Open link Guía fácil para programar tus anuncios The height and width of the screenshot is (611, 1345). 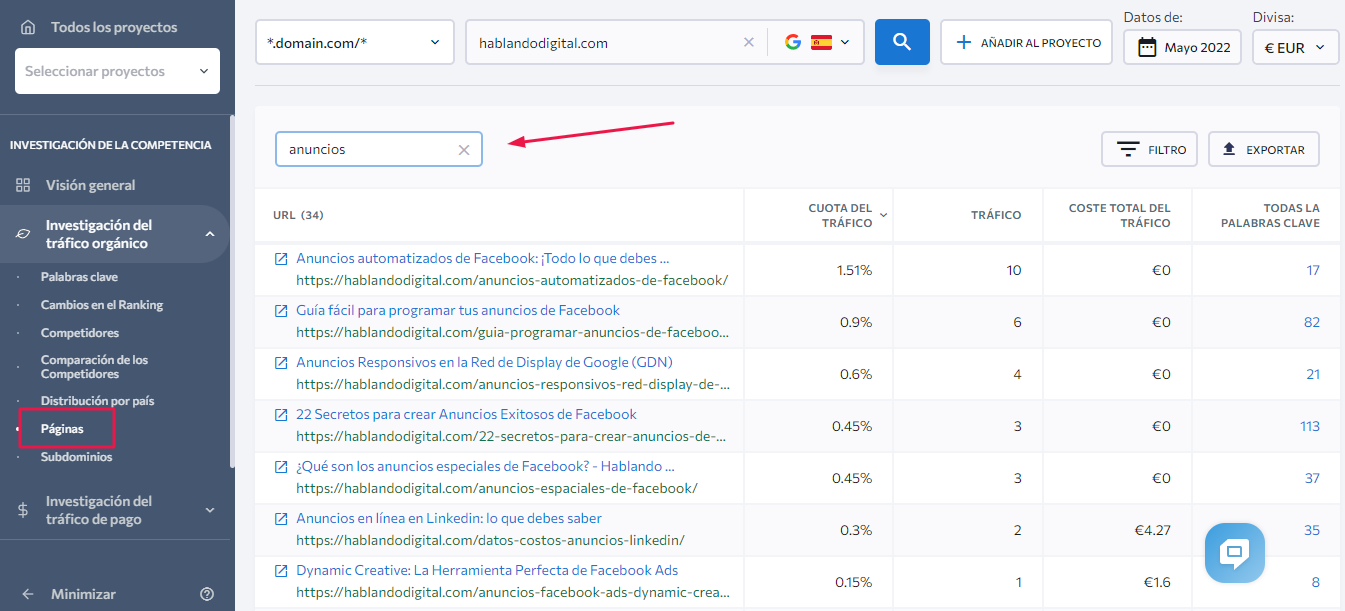[458, 310]
